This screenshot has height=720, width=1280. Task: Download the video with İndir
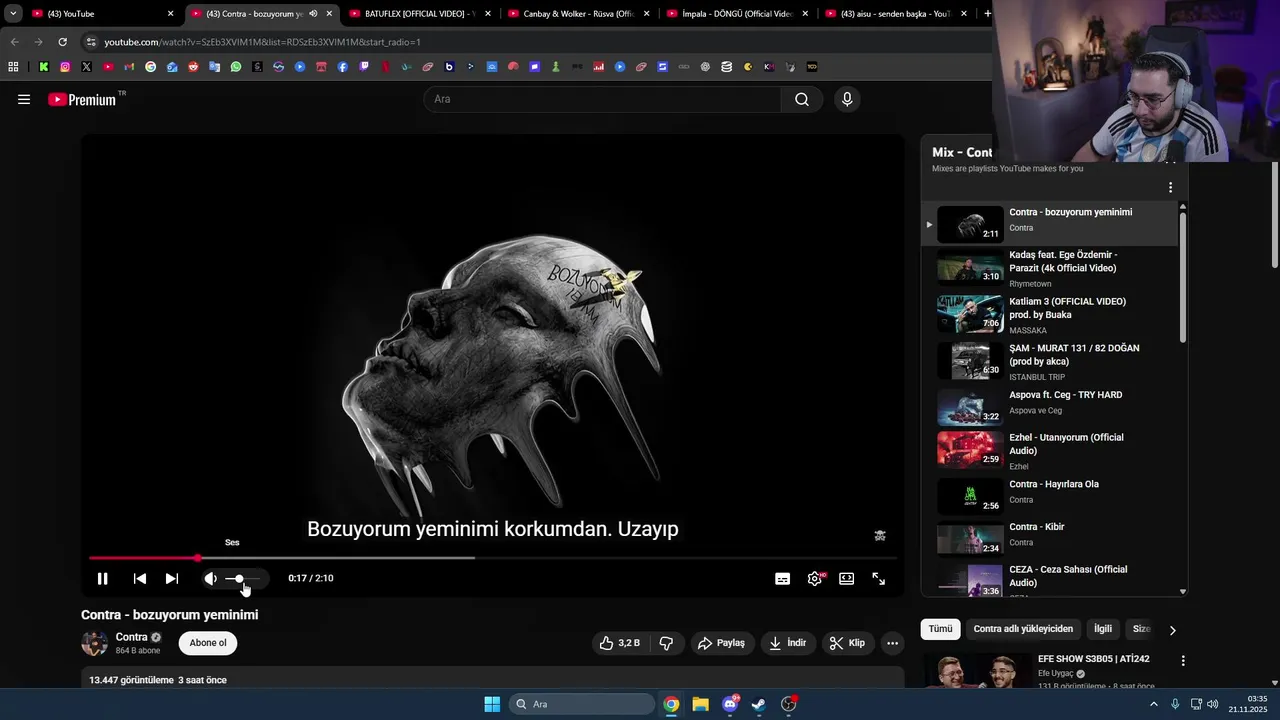pyautogui.click(x=788, y=643)
